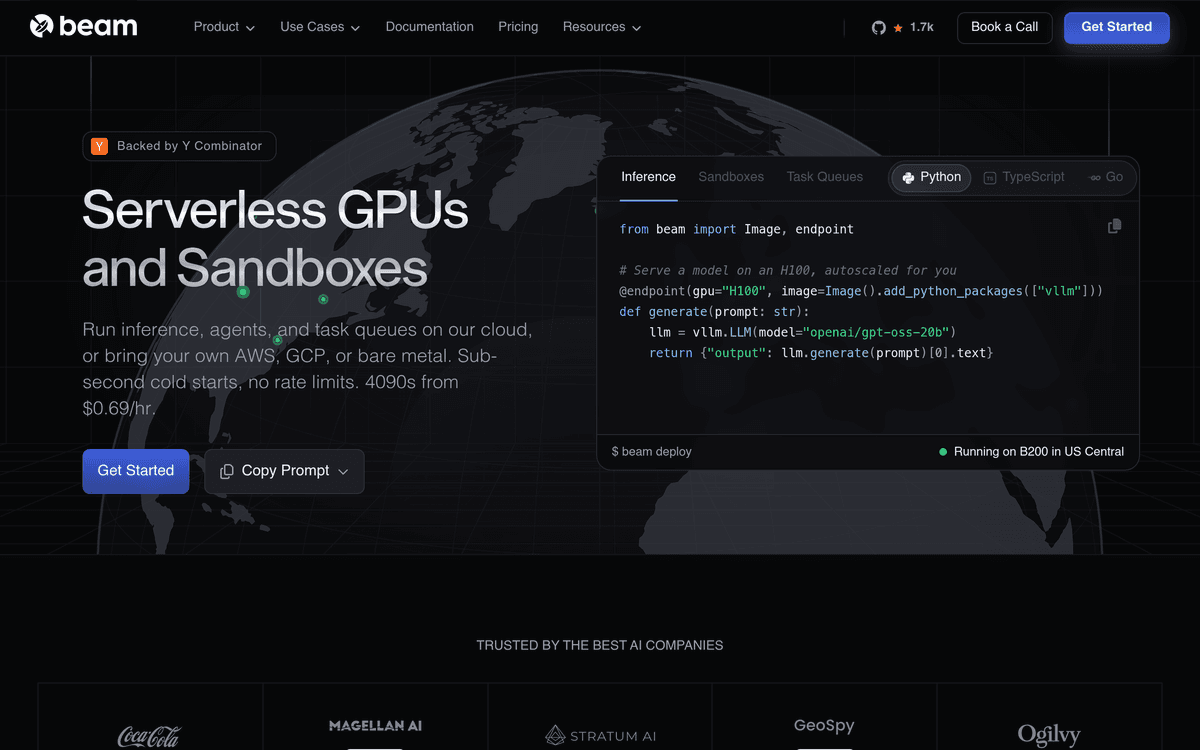The image size is (1200, 750).
Task: Click the green running status dot
Action: pyautogui.click(x=943, y=452)
